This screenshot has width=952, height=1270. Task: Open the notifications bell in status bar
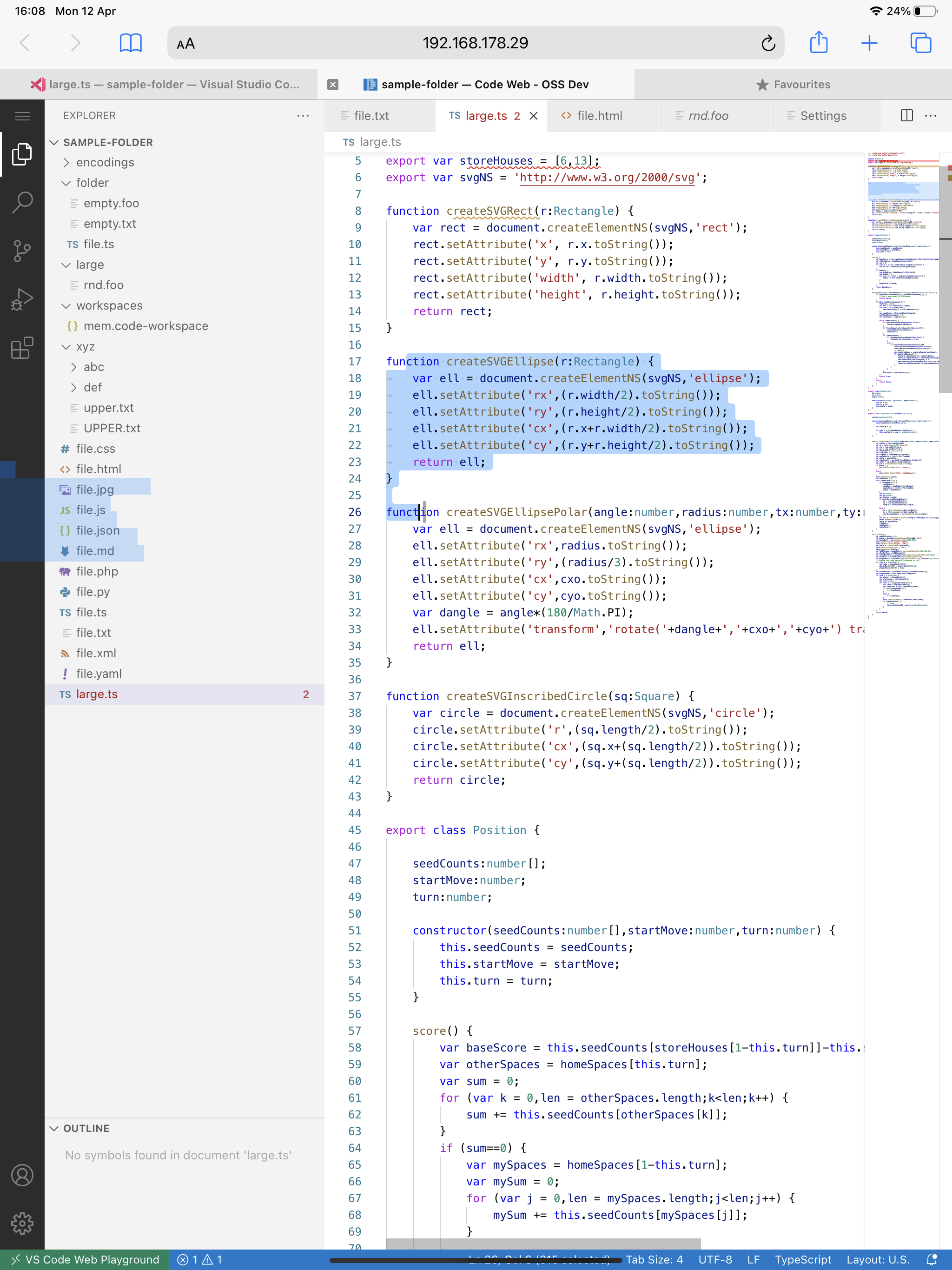932,1259
